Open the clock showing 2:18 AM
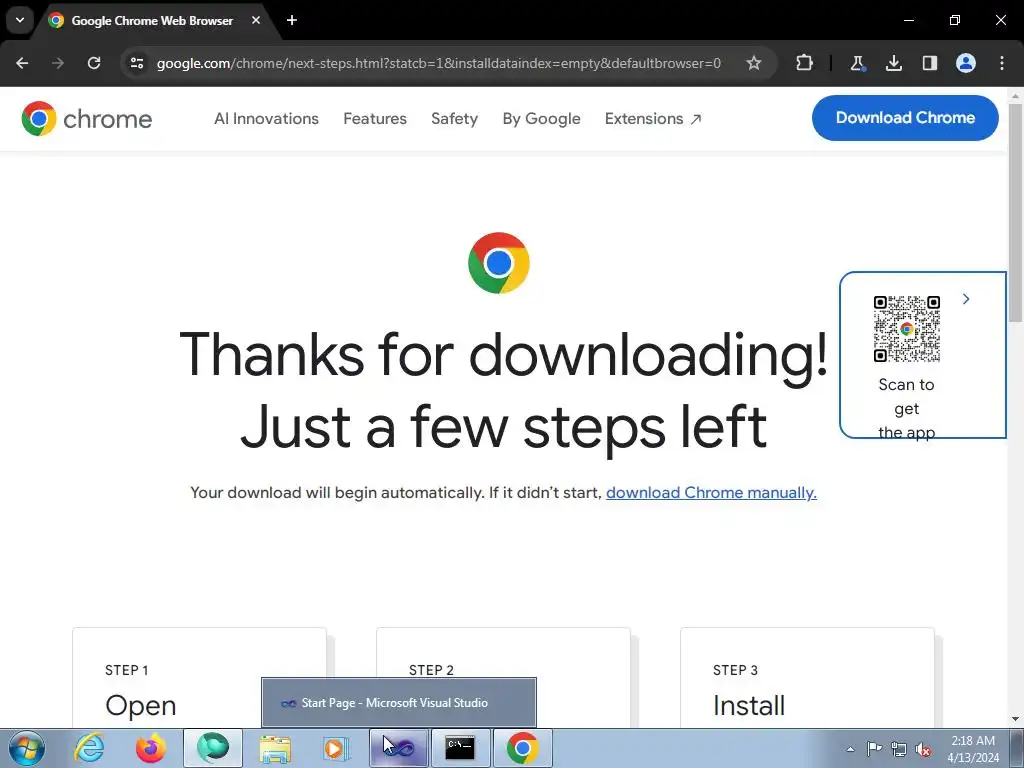This screenshot has width=1024, height=768. click(x=973, y=749)
